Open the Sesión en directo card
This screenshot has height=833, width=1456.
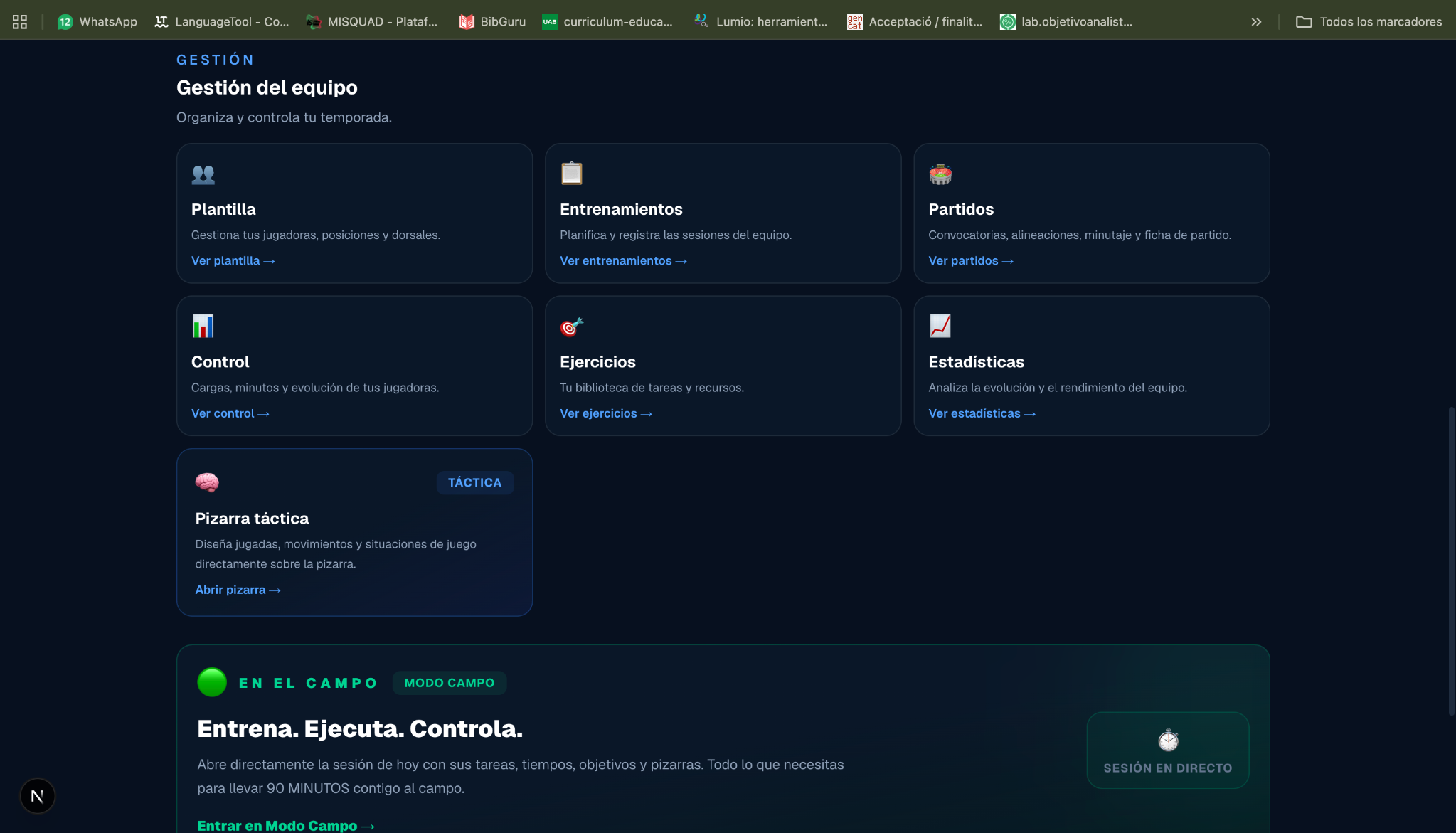pyautogui.click(x=1168, y=750)
